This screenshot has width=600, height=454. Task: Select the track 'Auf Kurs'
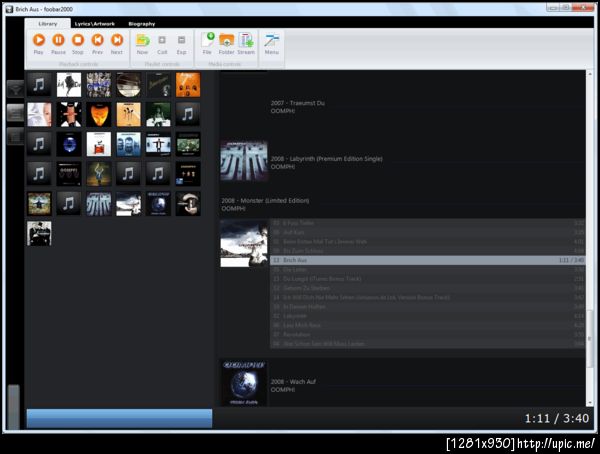pyautogui.click(x=428, y=232)
